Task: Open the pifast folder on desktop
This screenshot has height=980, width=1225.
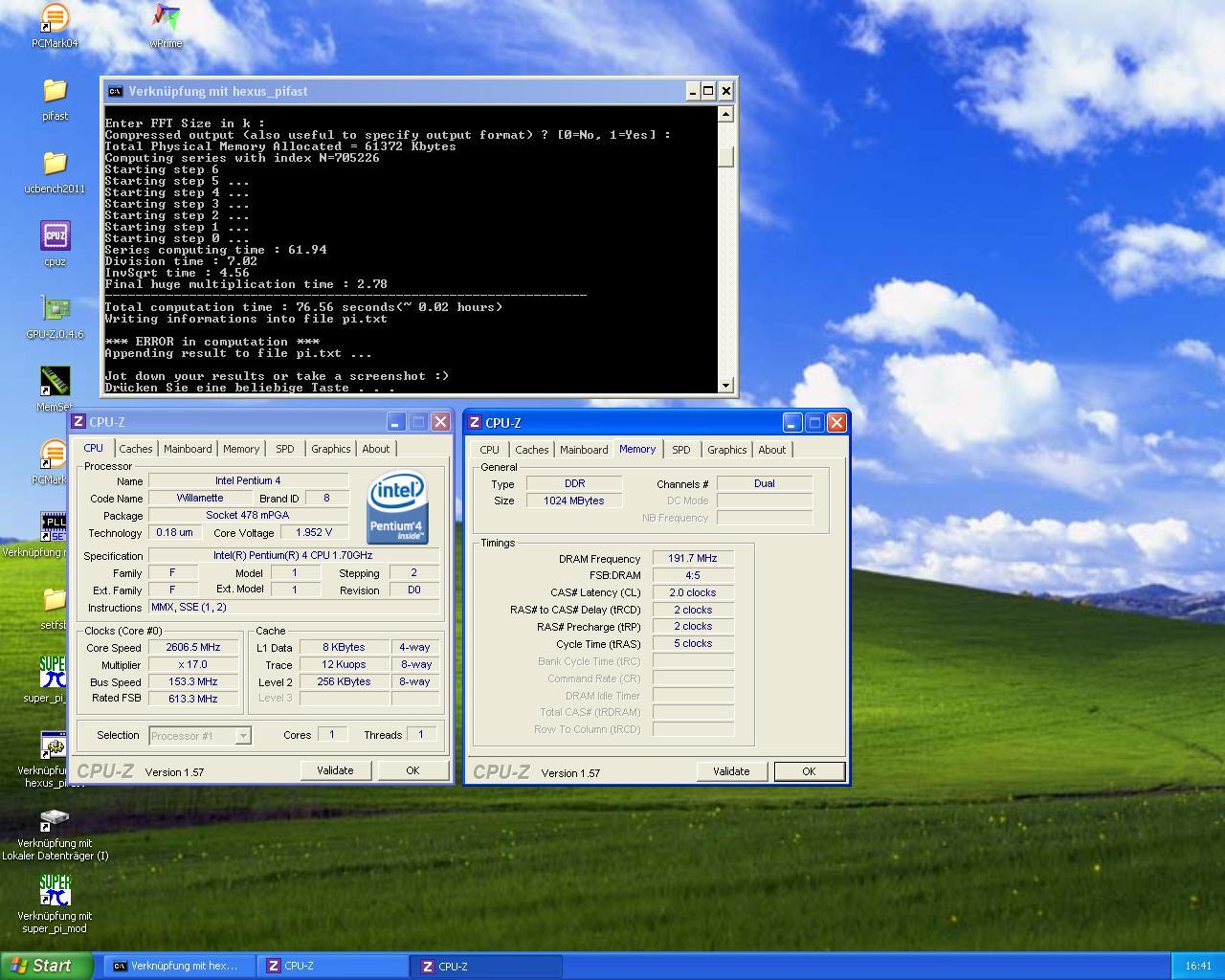Action: pos(55,92)
